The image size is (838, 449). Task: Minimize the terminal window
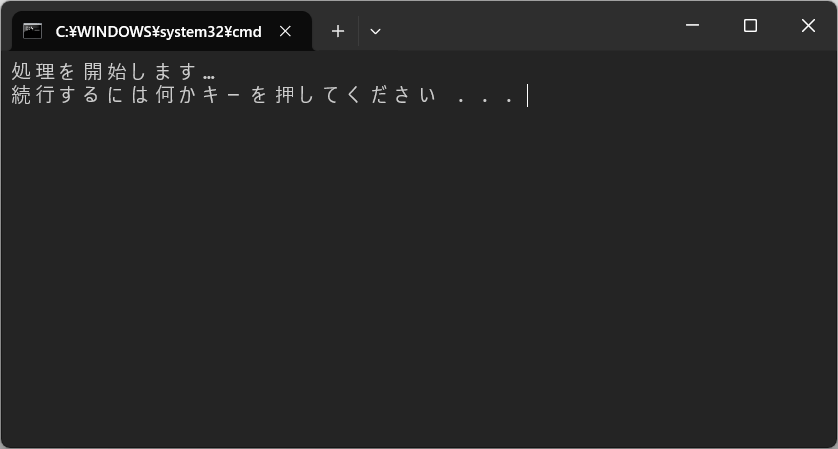(x=693, y=25)
